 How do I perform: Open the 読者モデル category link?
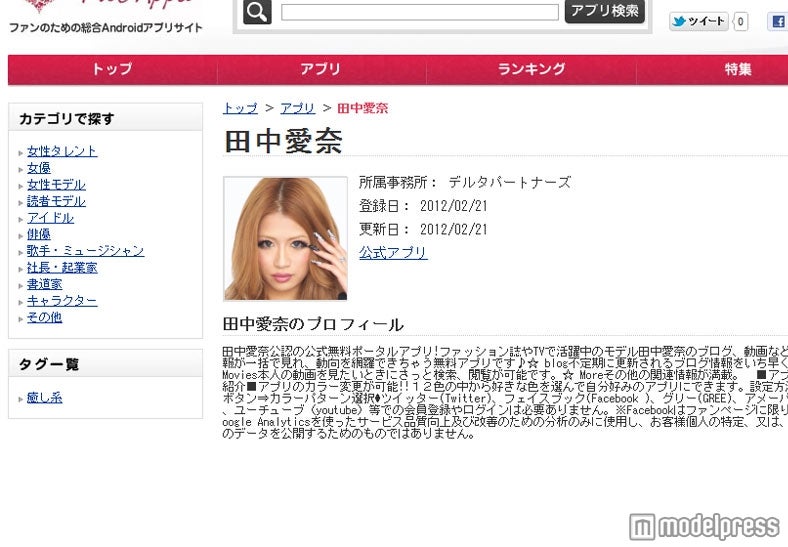coord(56,201)
